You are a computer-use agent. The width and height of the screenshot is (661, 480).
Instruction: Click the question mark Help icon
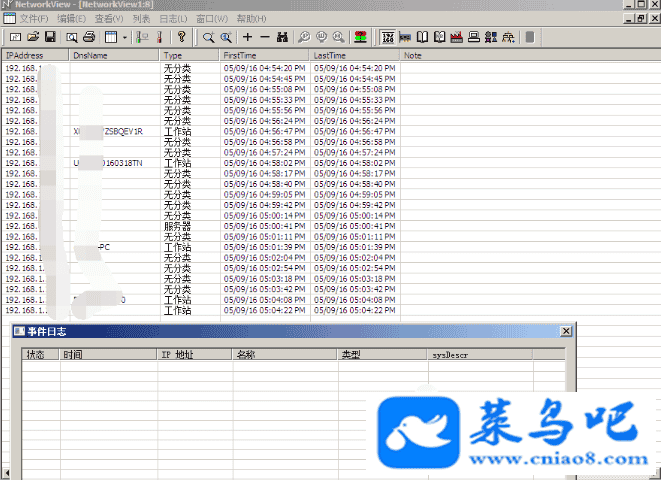181,37
